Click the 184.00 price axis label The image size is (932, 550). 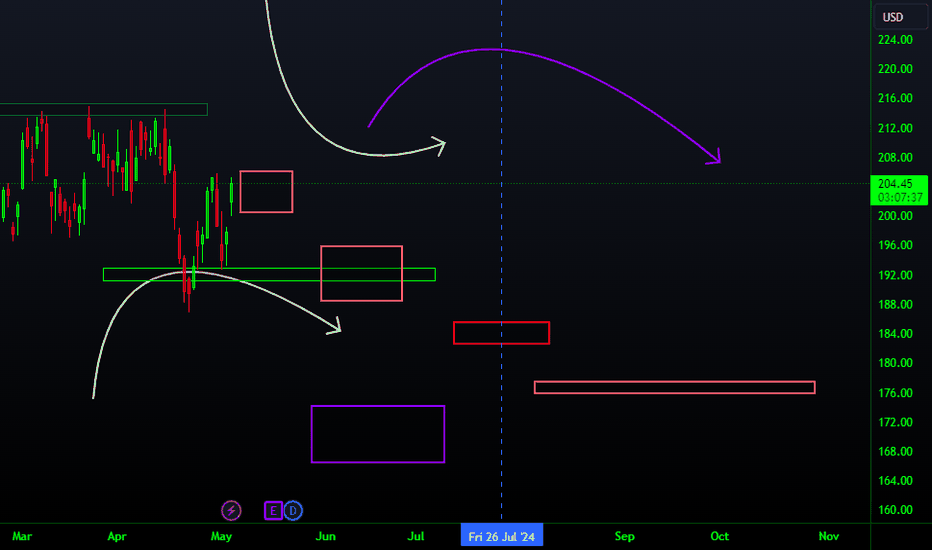click(895, 334)
